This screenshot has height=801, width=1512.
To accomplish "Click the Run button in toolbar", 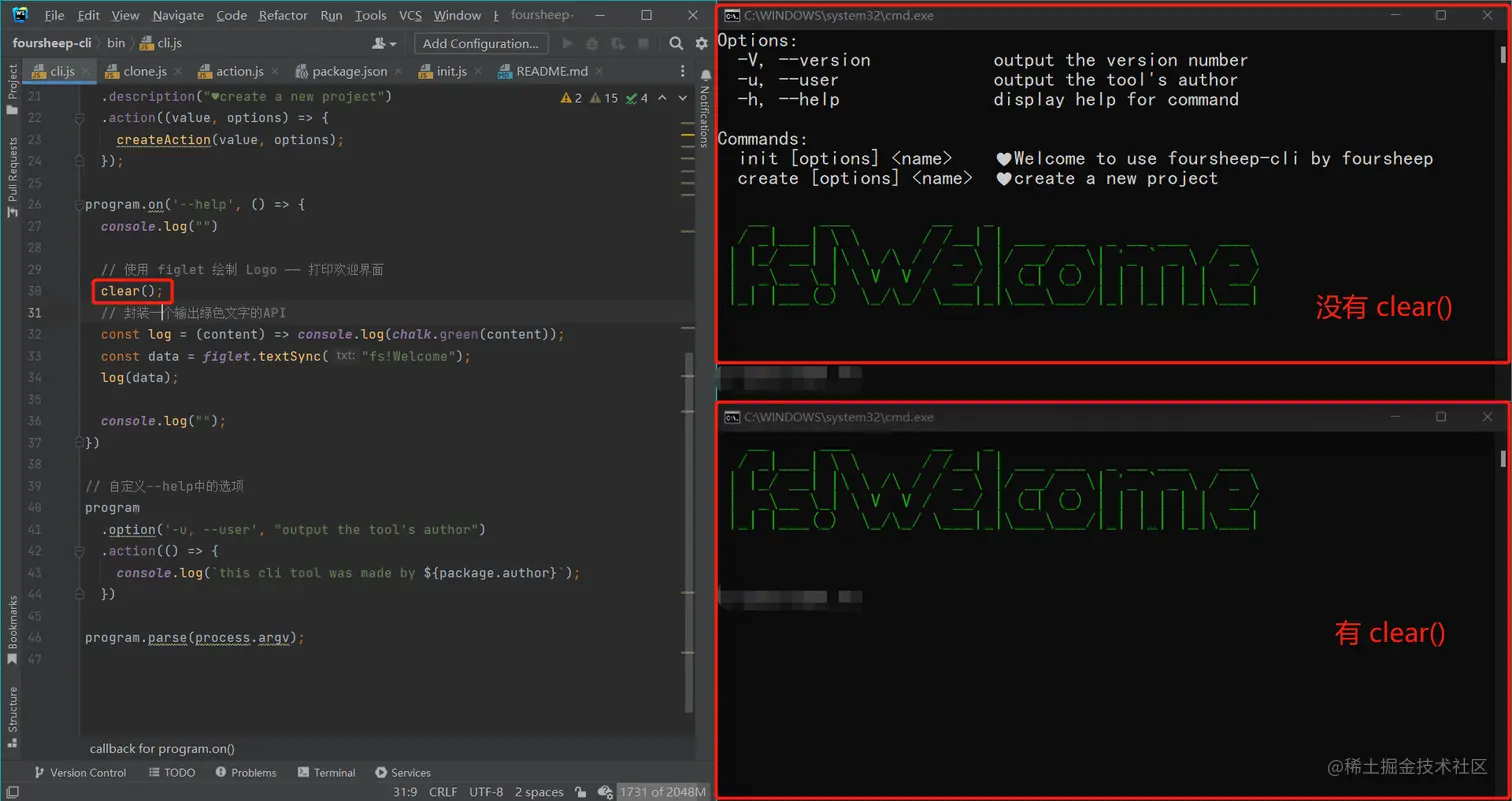I will tap(568, 44).
